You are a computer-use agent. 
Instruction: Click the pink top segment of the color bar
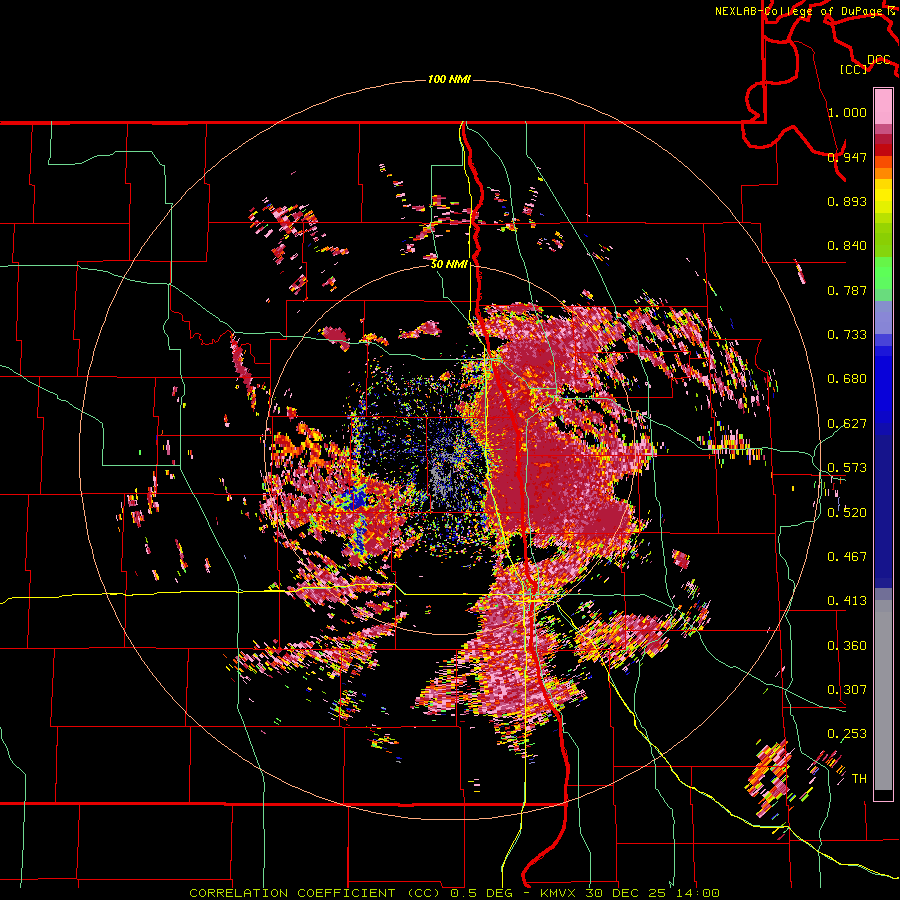tap(883, 106)
